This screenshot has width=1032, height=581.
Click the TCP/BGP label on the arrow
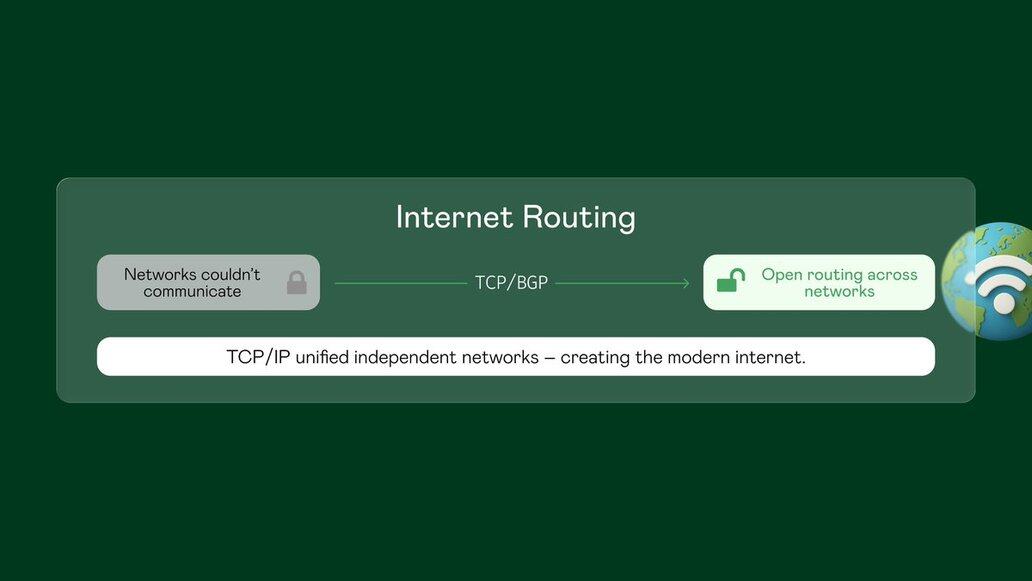click(x=511, y=283)
